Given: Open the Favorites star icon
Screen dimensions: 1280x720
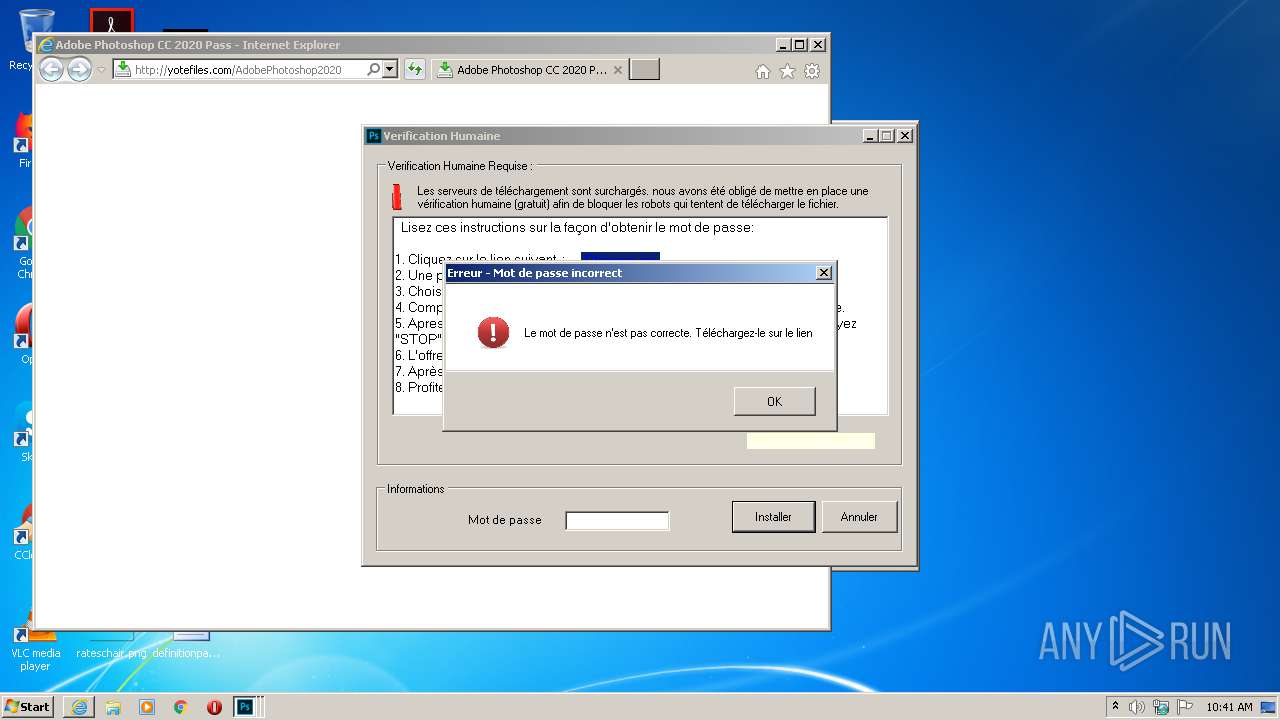Looking at the screenshot, I should 787,71.
